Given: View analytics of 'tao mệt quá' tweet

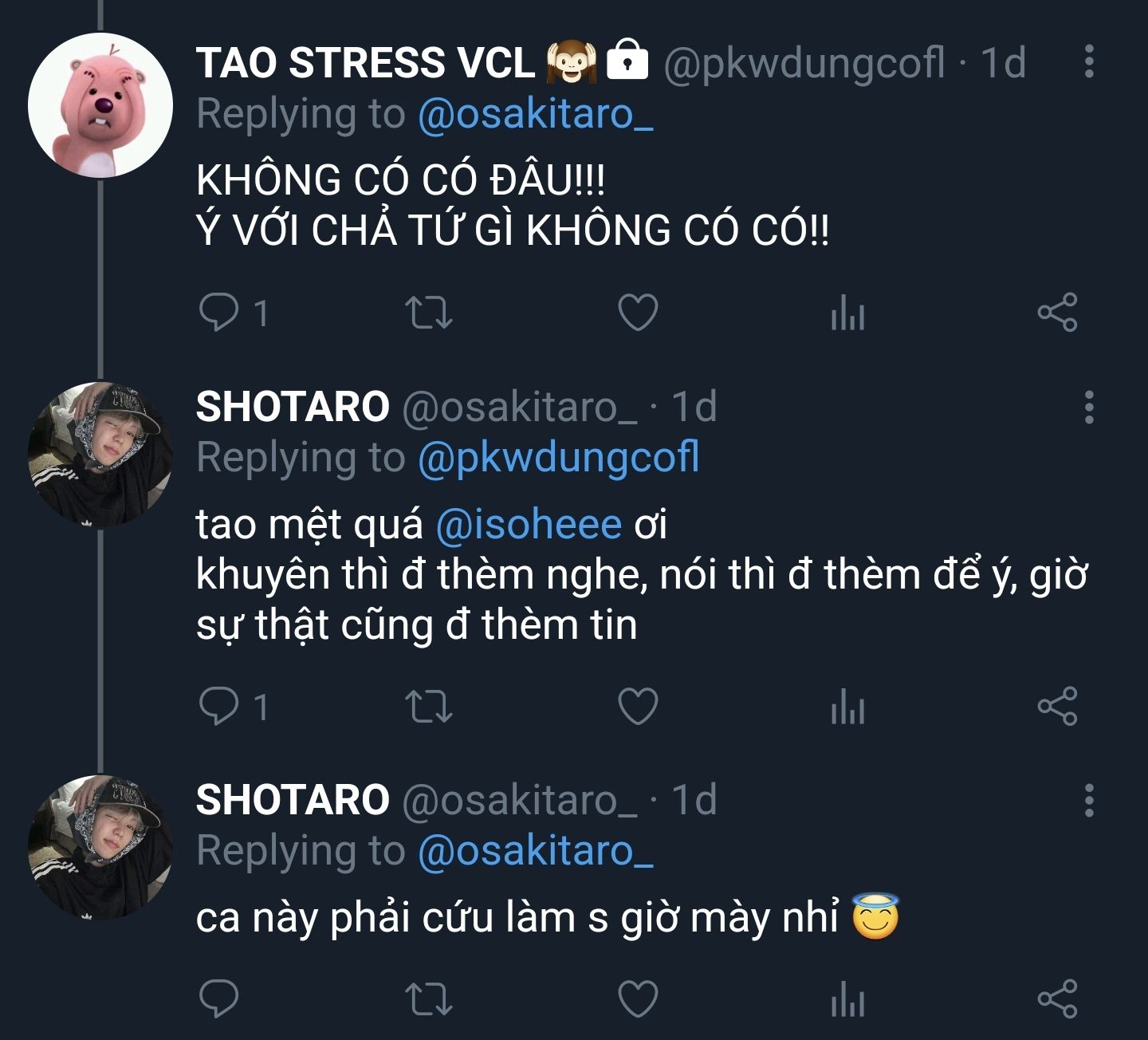Looking at the screenshot, I should click(847, 707).
